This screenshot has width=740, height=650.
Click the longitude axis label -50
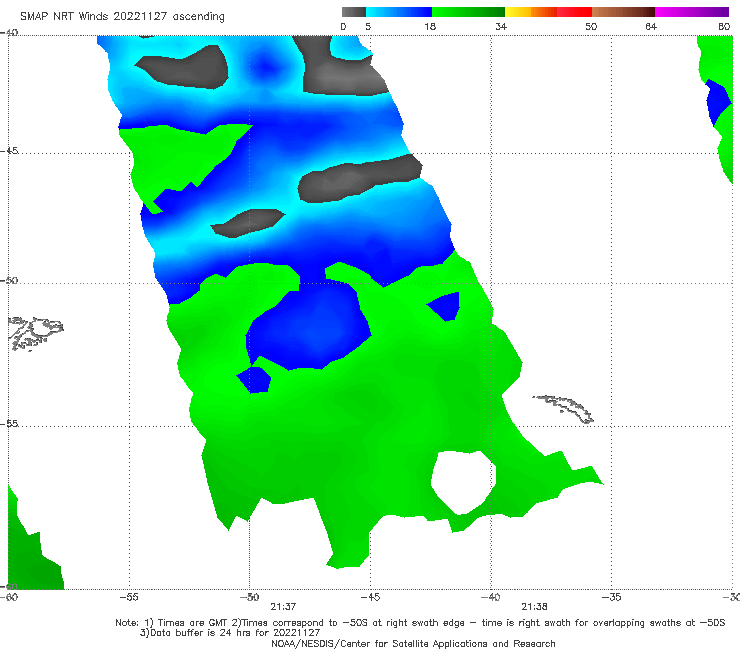(x=249, y=597)
